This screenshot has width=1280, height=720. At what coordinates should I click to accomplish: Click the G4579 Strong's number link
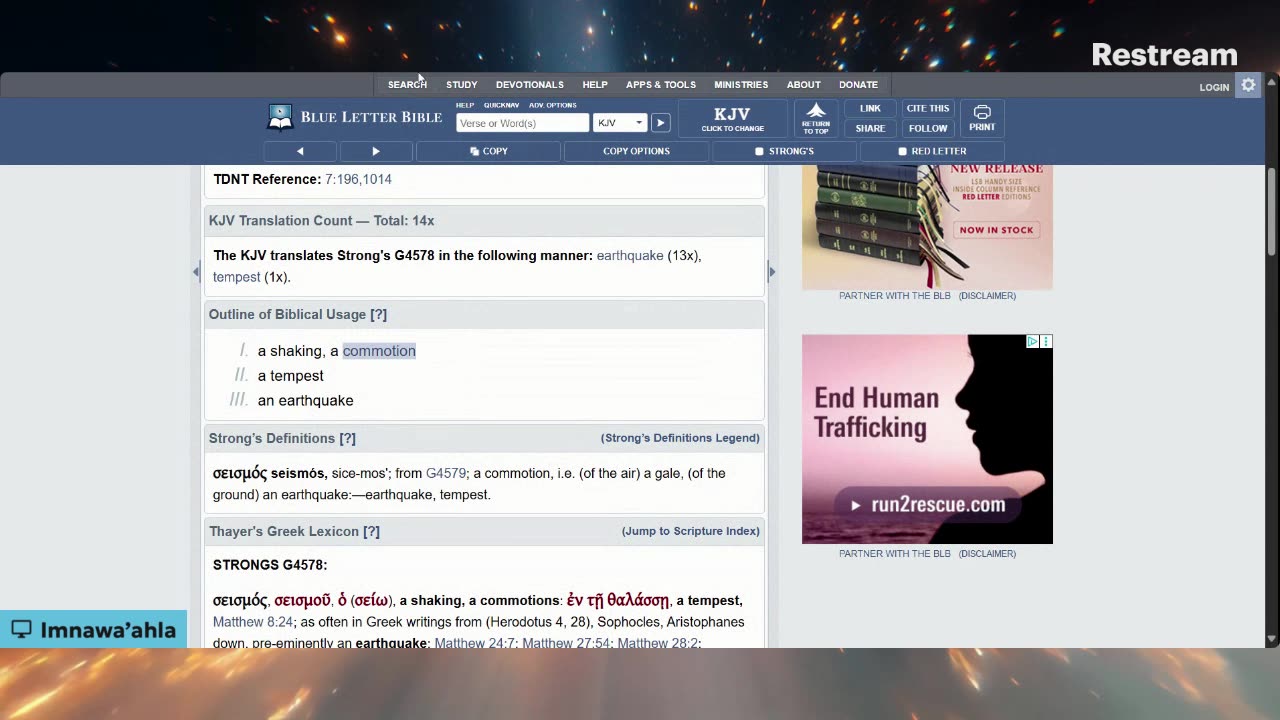[x=446, y=473]
